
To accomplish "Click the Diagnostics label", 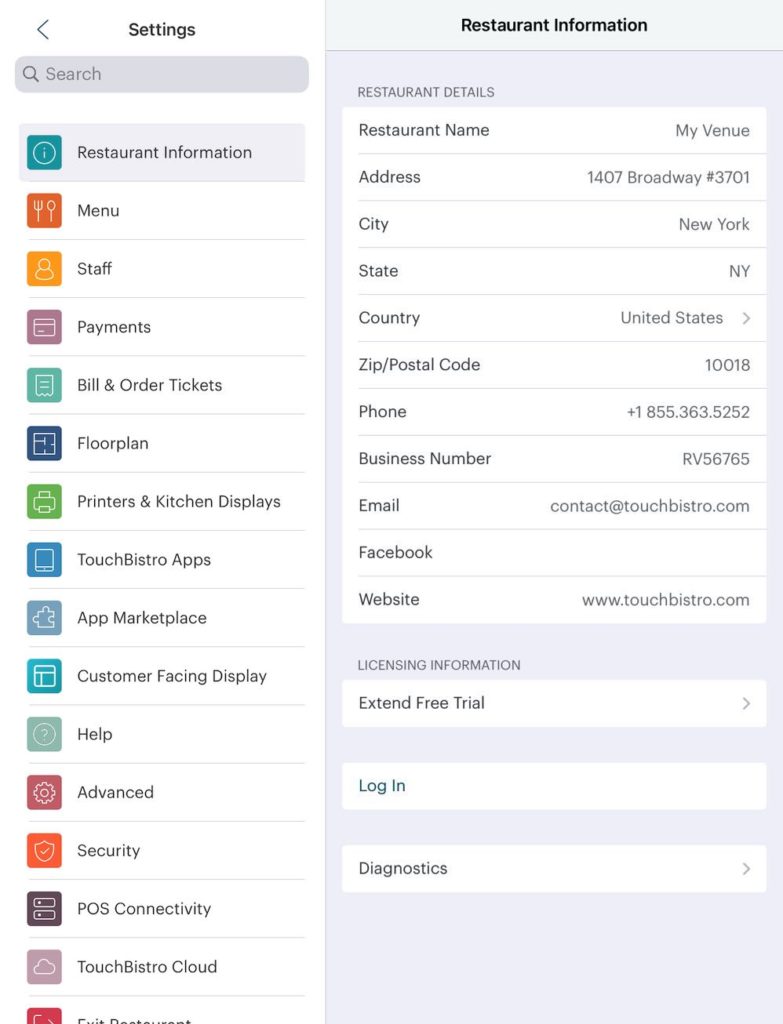I will click(403, 869).
